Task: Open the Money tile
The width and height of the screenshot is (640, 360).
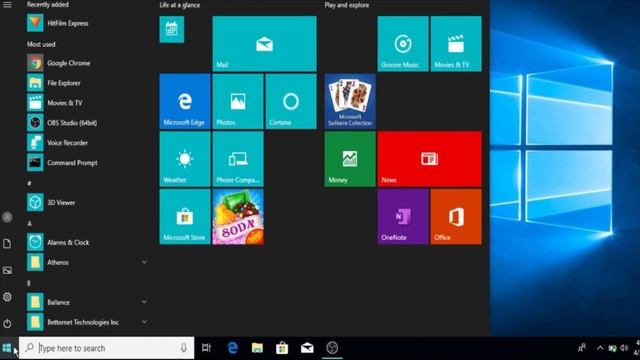Action: point(350,159)
